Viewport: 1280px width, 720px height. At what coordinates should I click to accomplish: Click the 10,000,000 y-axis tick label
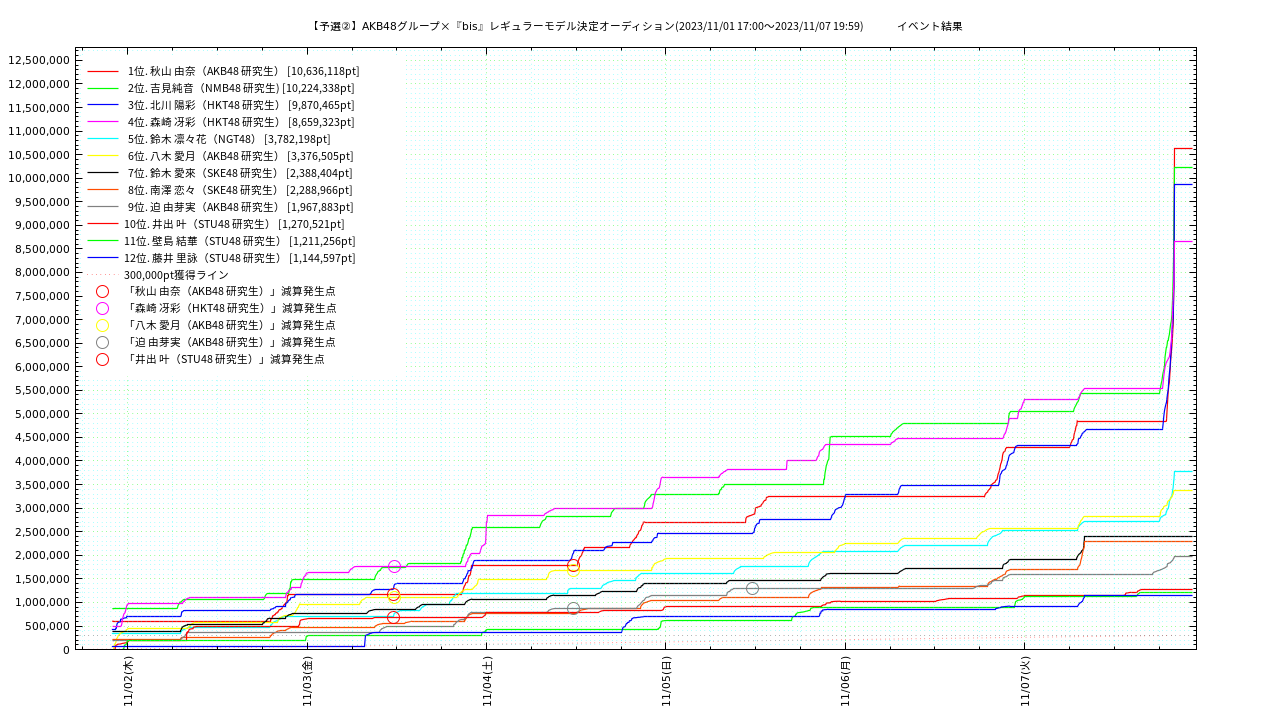coord(41,178)
